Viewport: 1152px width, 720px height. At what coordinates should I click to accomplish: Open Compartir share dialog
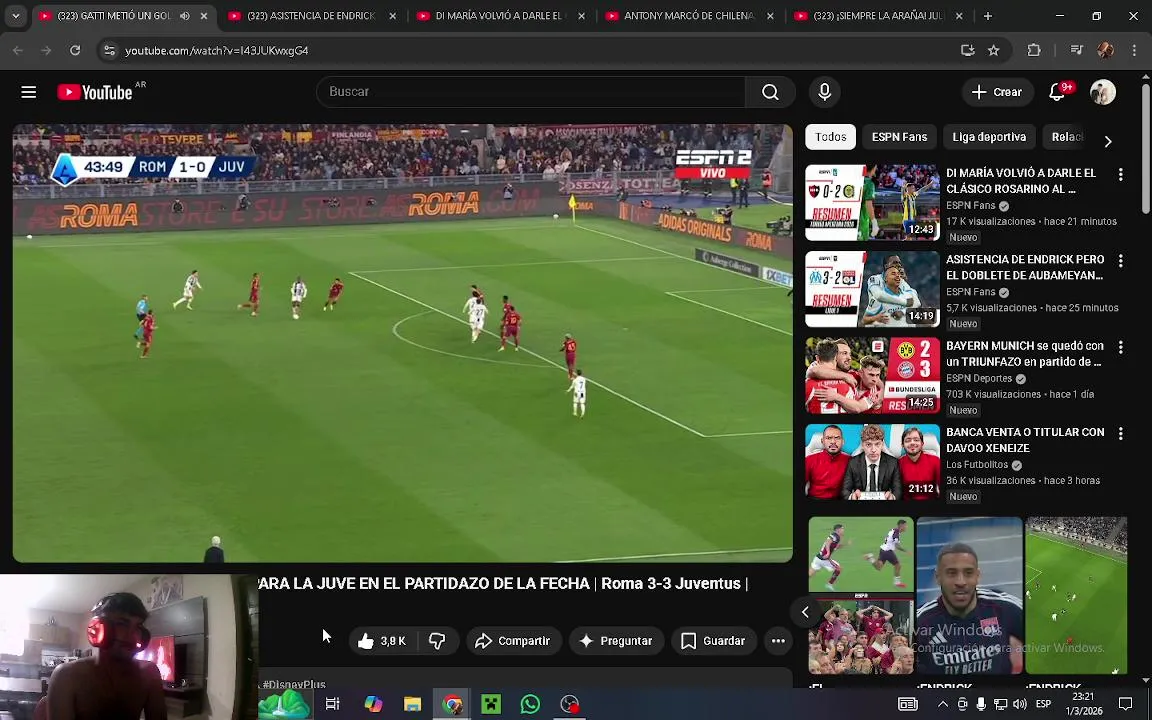coord(513,641)
